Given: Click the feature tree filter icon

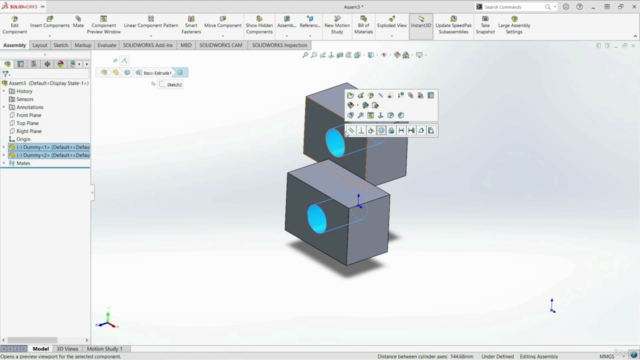Looking at the screenshot, I should [5, 74].
